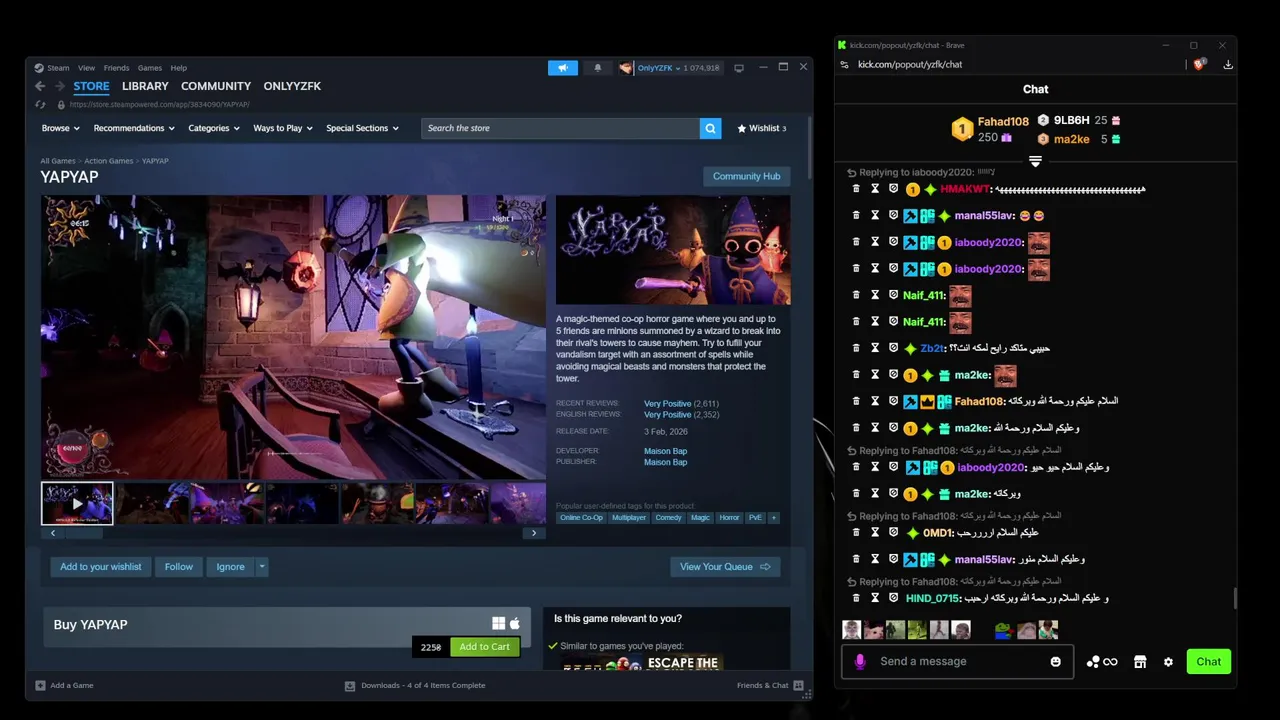Click Add to your wishlist
This screenshot has width=1280, height=720.
point(101,567)
